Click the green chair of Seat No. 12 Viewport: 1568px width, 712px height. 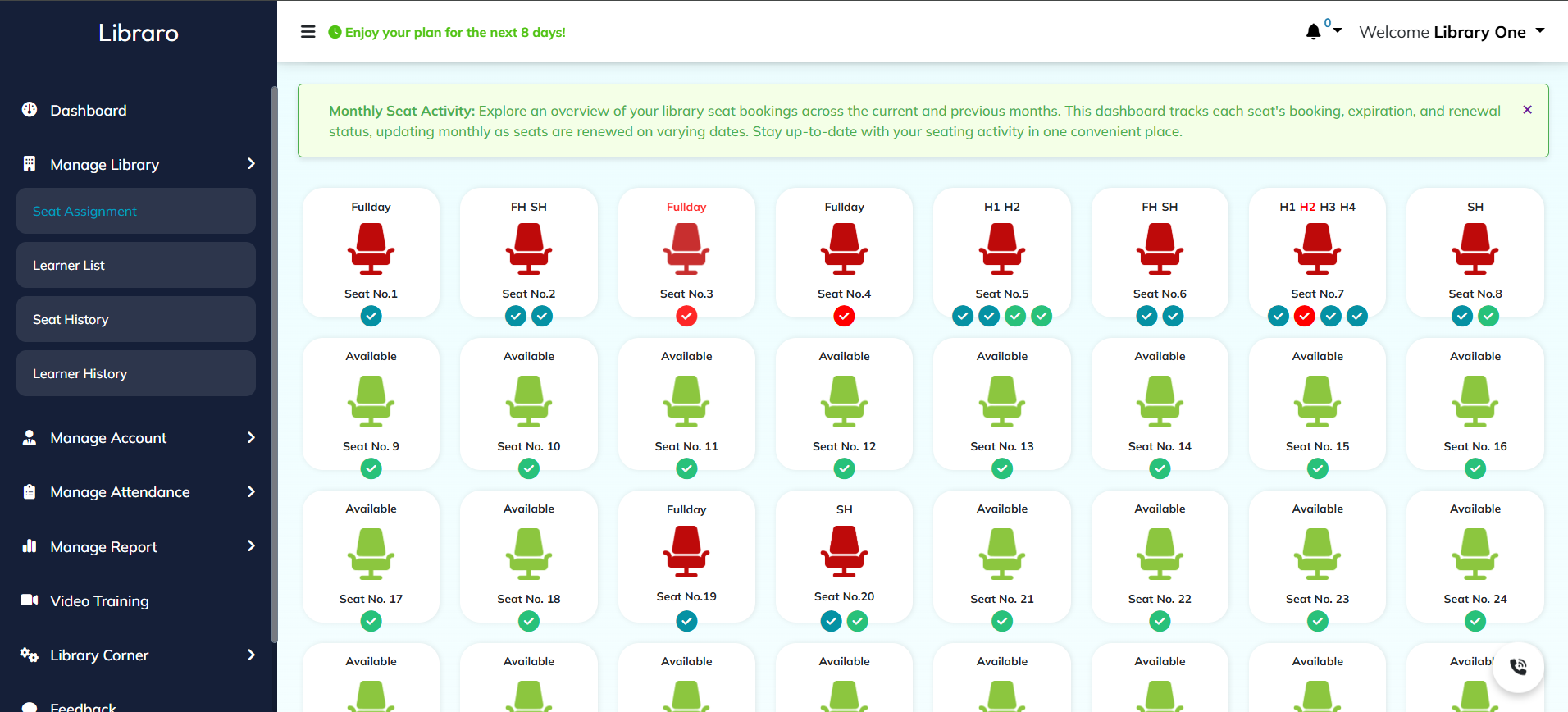(x=844, y=402)
